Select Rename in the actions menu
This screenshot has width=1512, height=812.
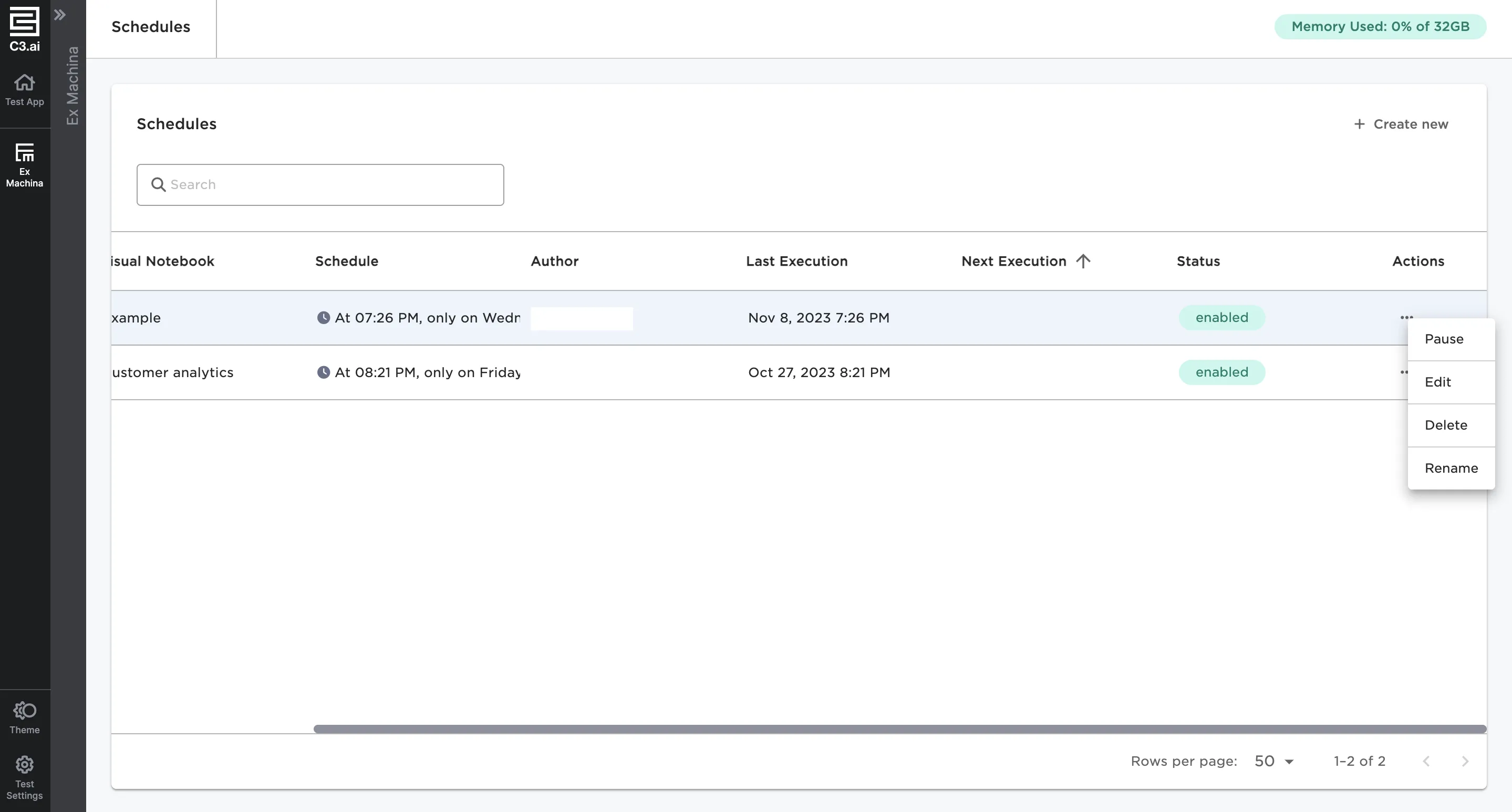tap(1451, 468)
